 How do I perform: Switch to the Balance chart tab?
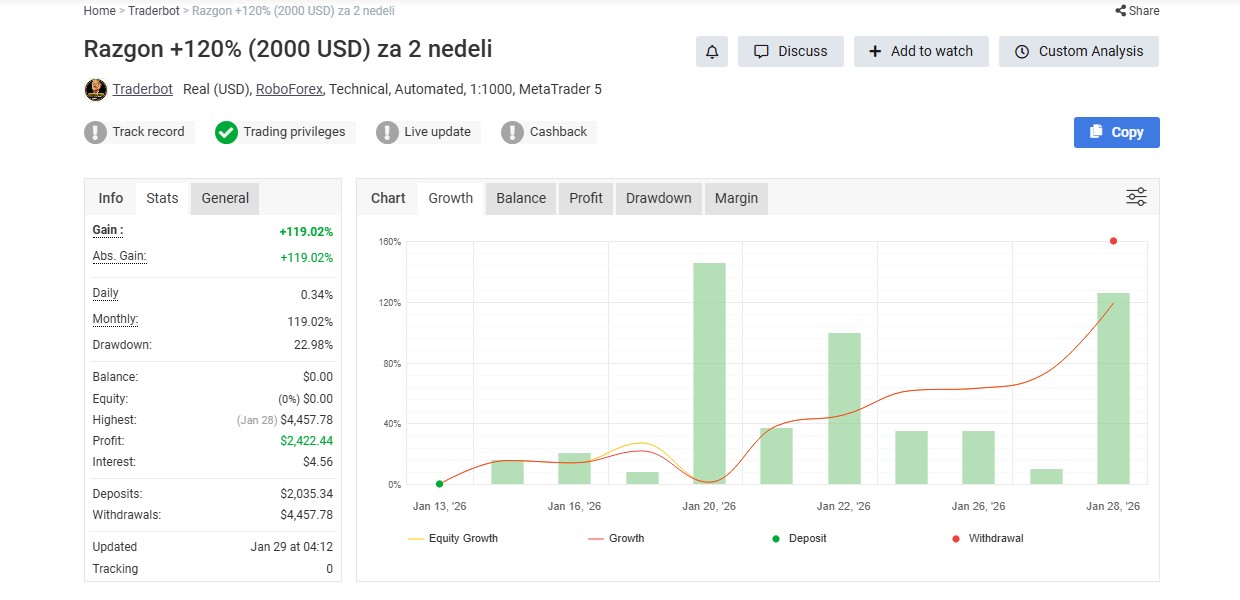click(x=521, y=198)
